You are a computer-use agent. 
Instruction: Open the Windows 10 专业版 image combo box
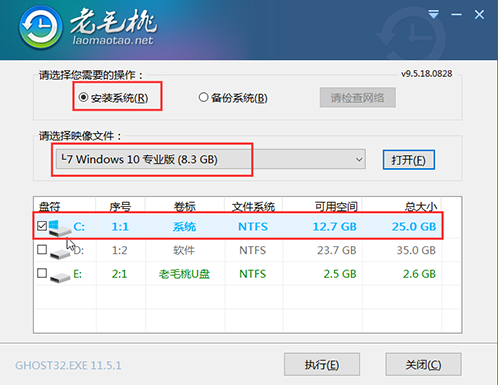[x=211, y=159]
